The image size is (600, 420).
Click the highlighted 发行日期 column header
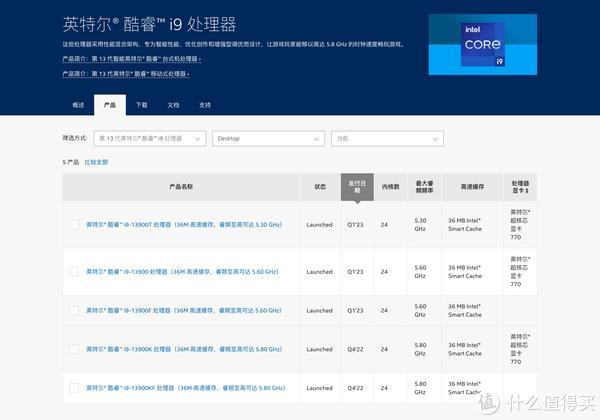click(357, 187)
